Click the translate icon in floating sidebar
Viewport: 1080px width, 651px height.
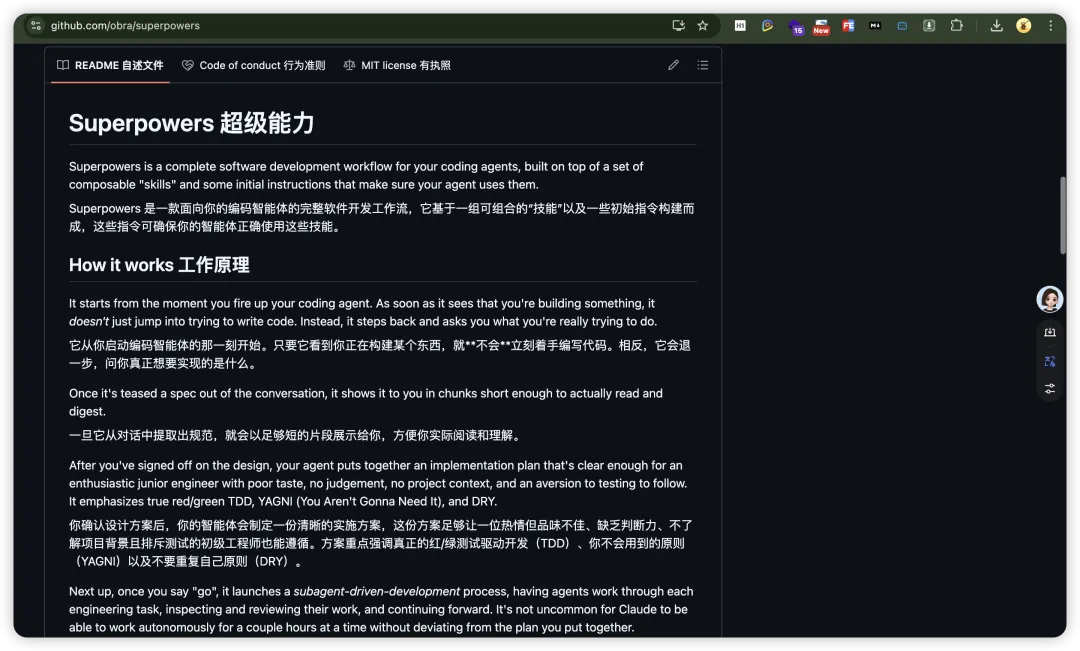click(x=1050, y=361)
